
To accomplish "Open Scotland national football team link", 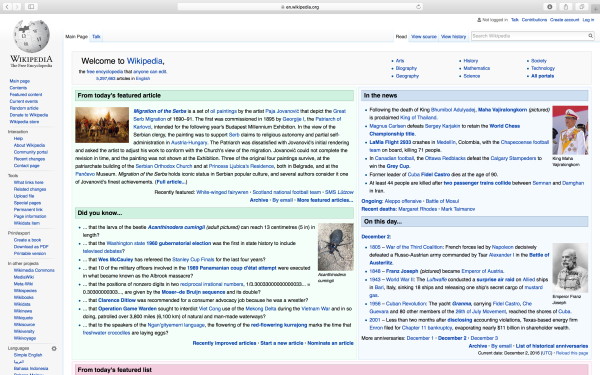I will [x=287, y=192].
